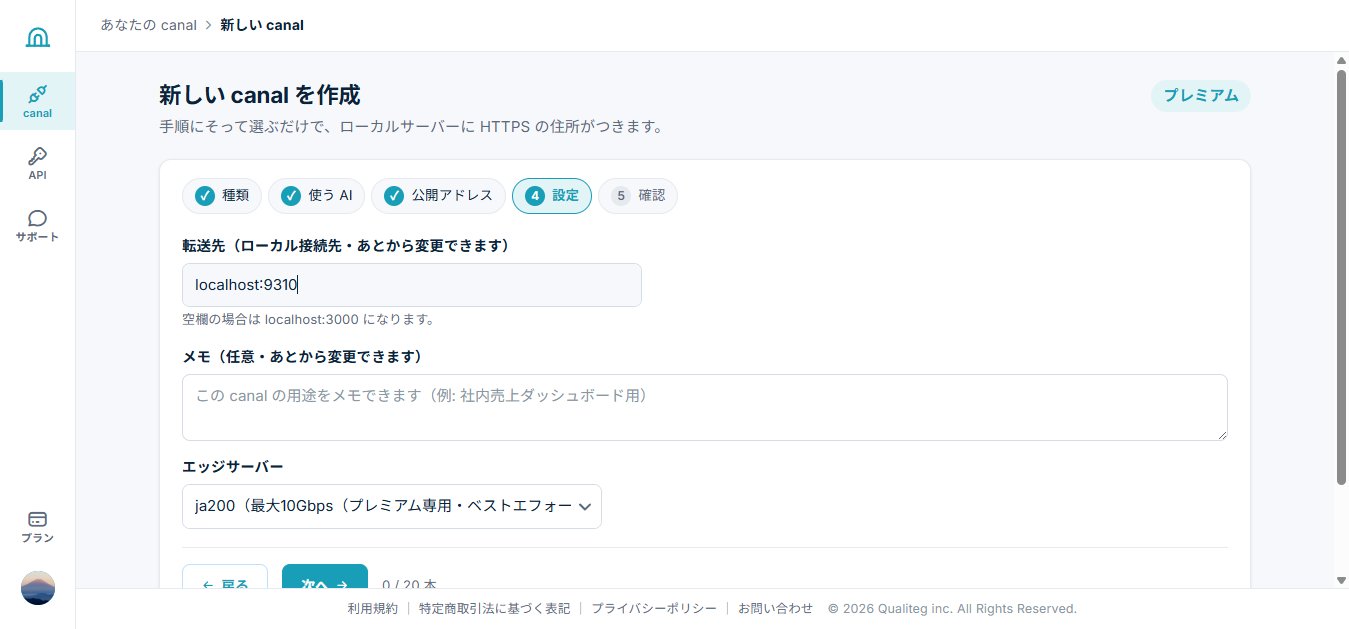Click the checkmark icon on 使う AI step
The image size is (1349, 629).
[291, 196]
